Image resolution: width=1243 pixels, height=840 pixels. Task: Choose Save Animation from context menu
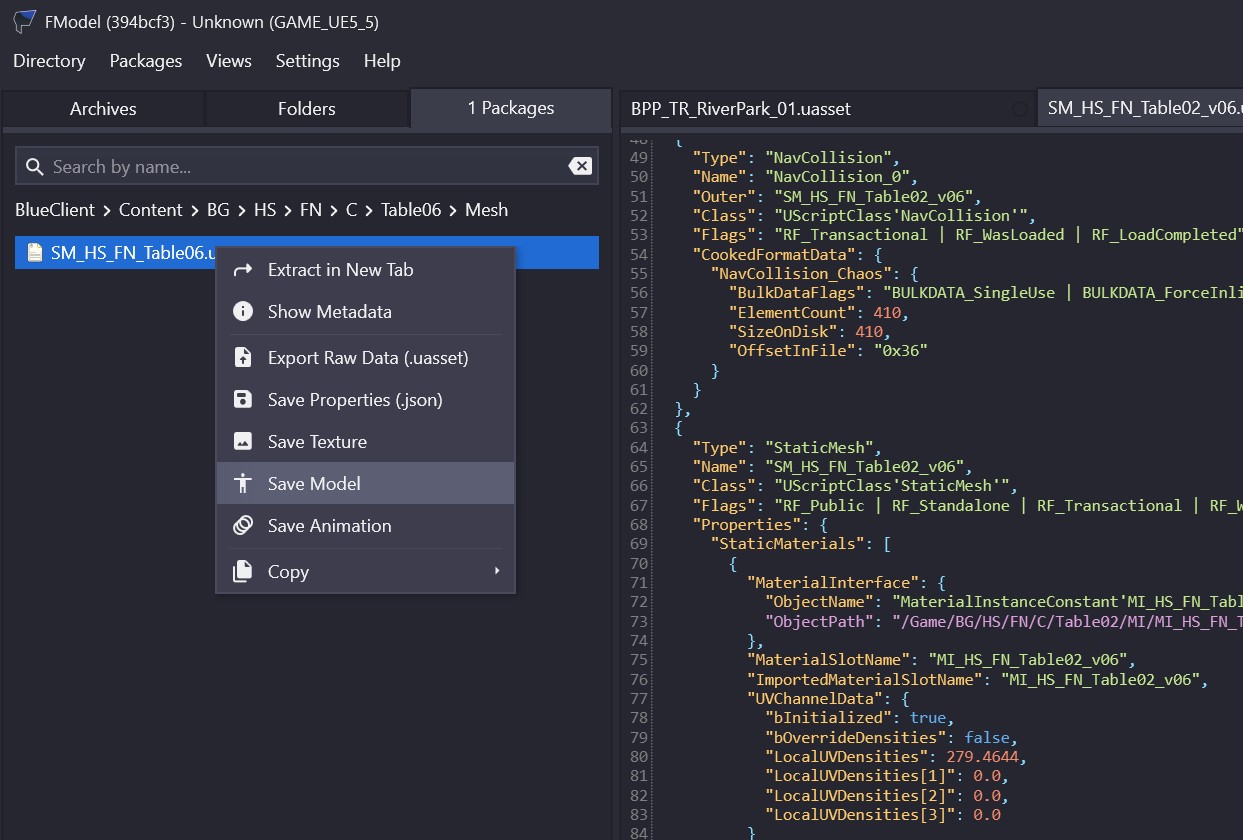click(365, 526)
